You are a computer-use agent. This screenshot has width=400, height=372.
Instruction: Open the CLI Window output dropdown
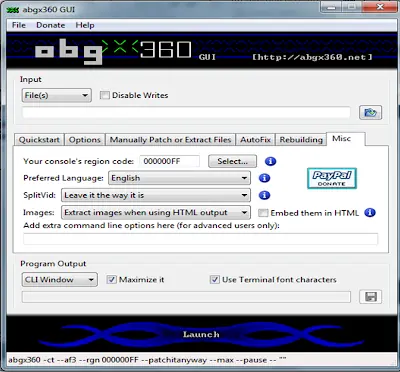[60, 279]
